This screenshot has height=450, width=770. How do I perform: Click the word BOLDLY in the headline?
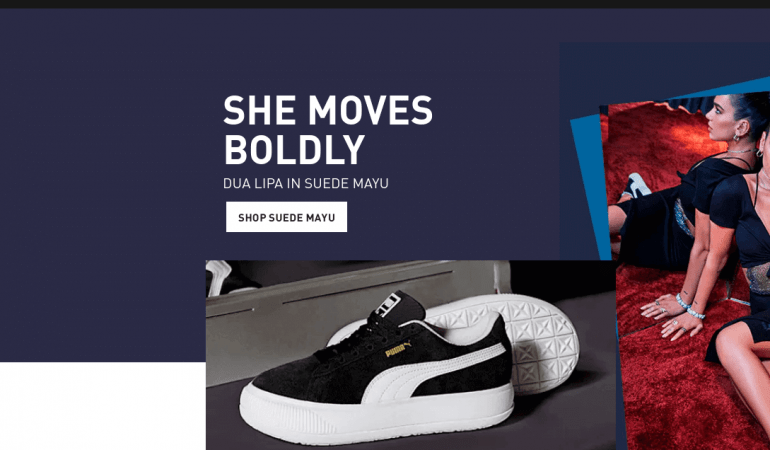pos(294,149)
